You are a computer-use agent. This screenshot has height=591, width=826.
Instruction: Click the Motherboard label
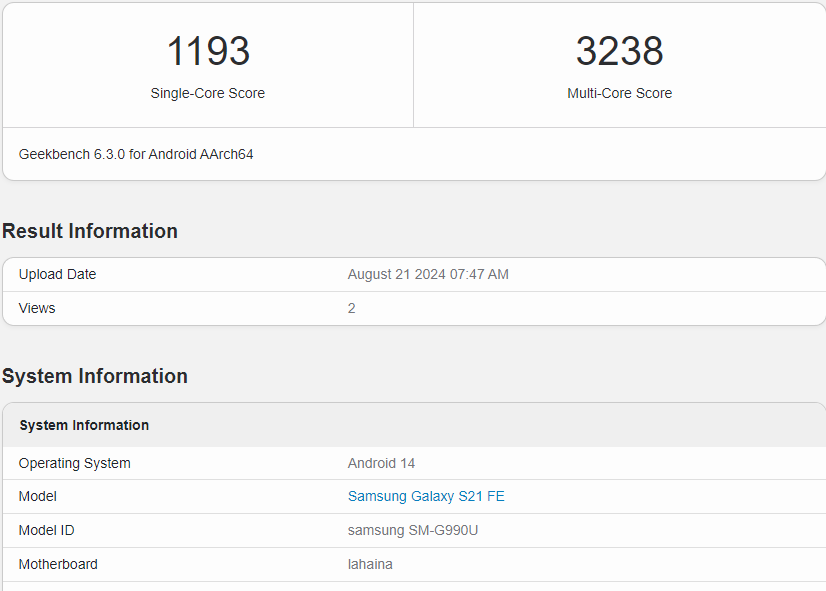tap(58, 564)
